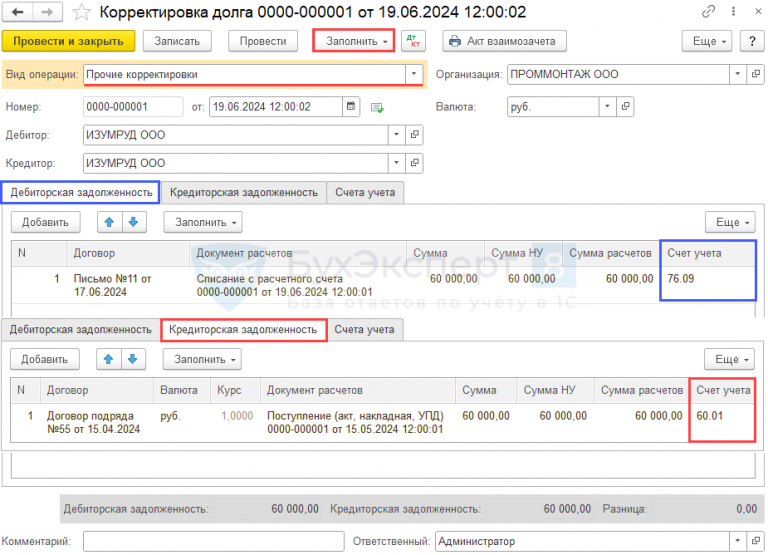Click into the Комментарий field
This screenshot has width=768, height=555.
tap(214, 541)
